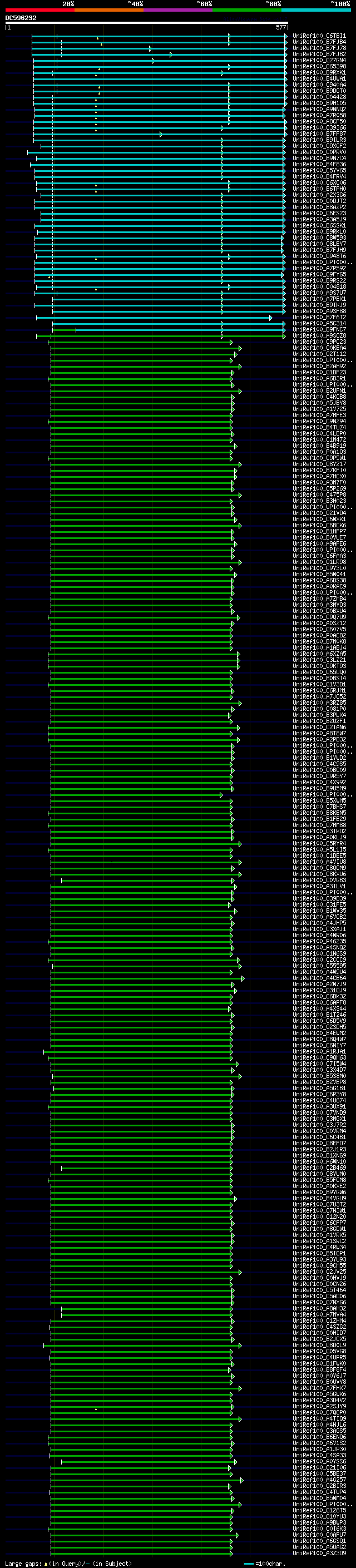The width and height of the screenshot is (356, 1568).
Task: Select hit UniRef100_B5S8M0
Action: [x=319, y=1076]
